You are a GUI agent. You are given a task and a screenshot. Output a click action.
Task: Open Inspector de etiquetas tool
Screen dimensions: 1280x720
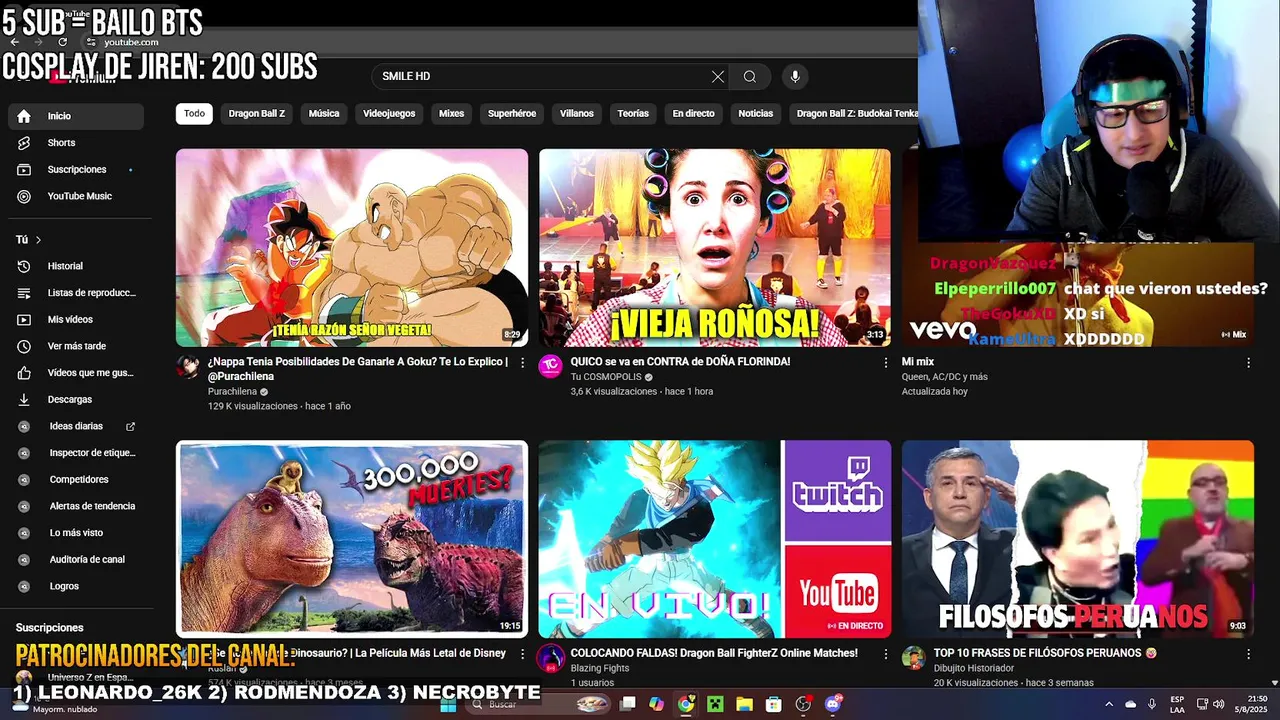click(x=76, y=453)
